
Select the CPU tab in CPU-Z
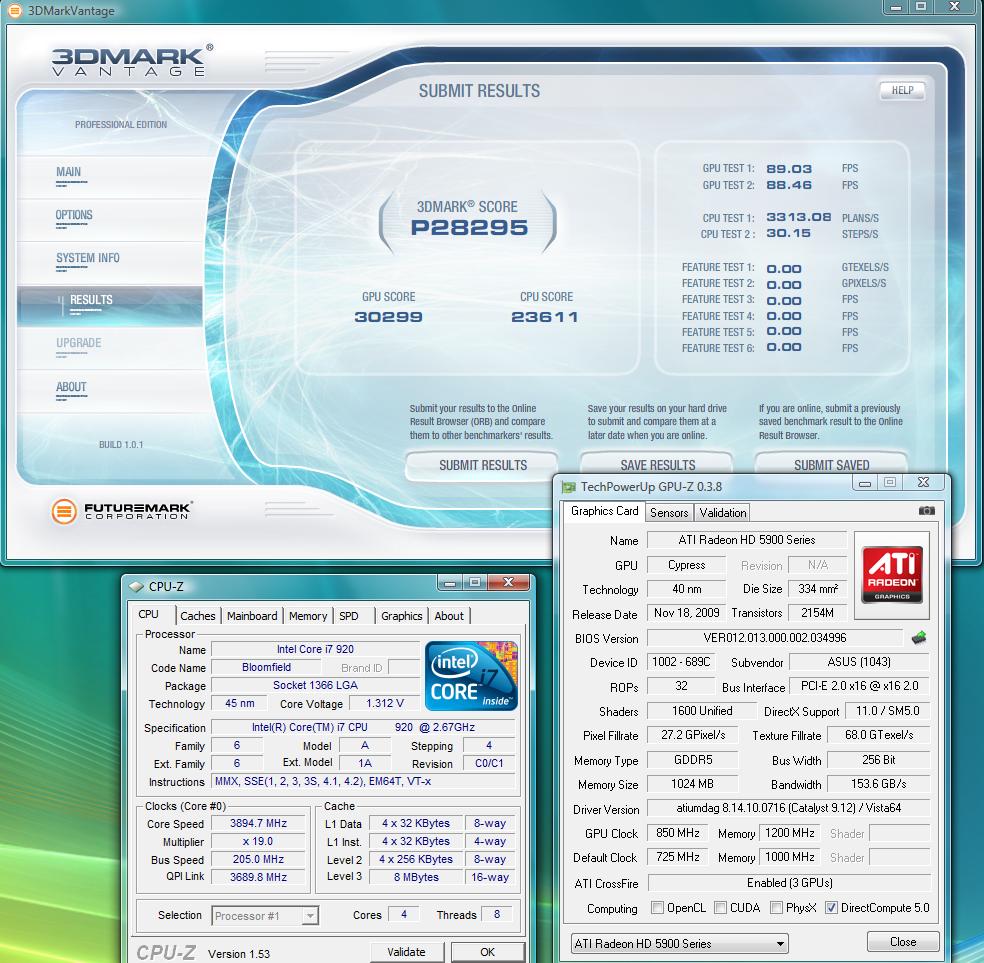pos(149,615)
